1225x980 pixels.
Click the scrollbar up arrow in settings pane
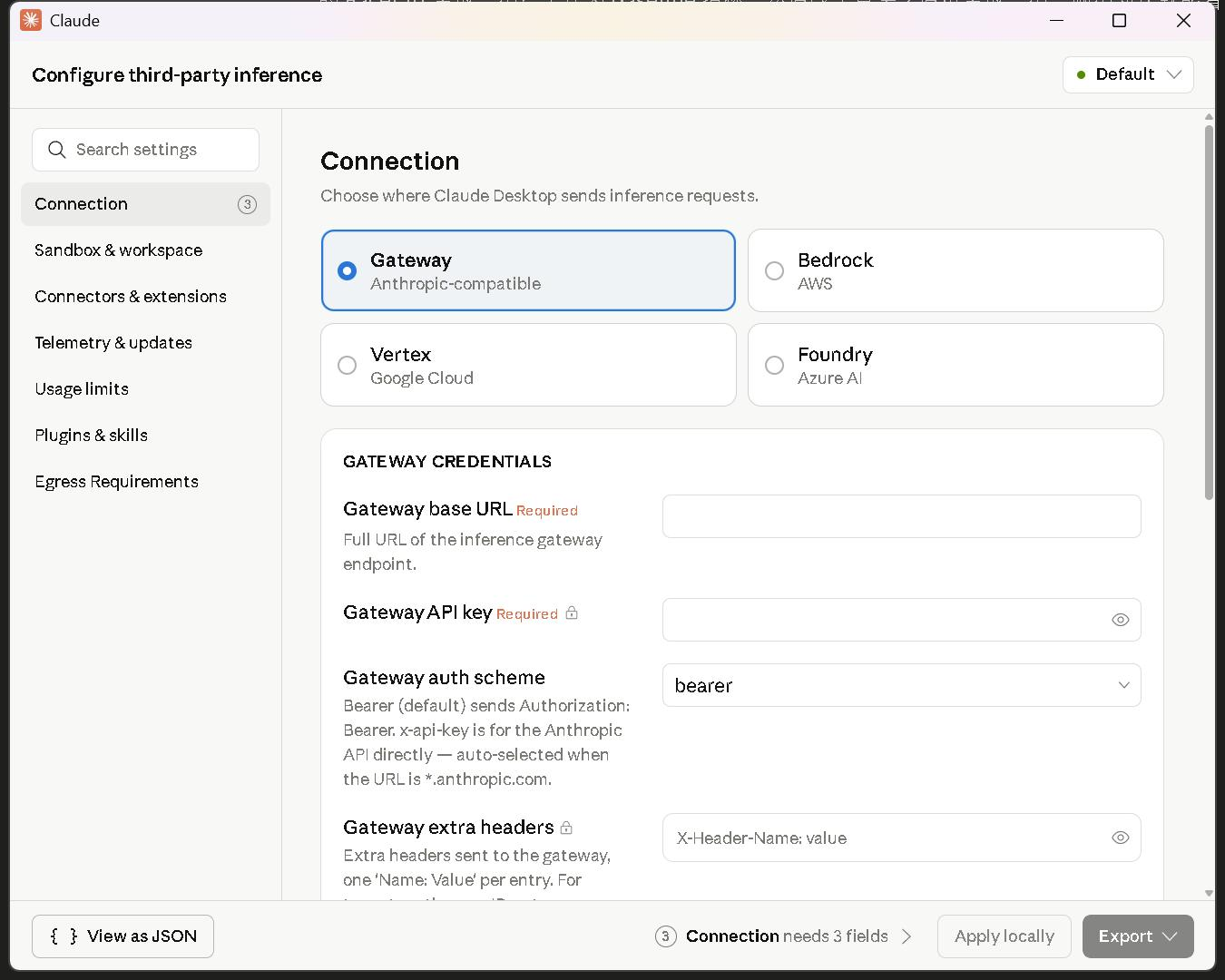[1209, 117]
